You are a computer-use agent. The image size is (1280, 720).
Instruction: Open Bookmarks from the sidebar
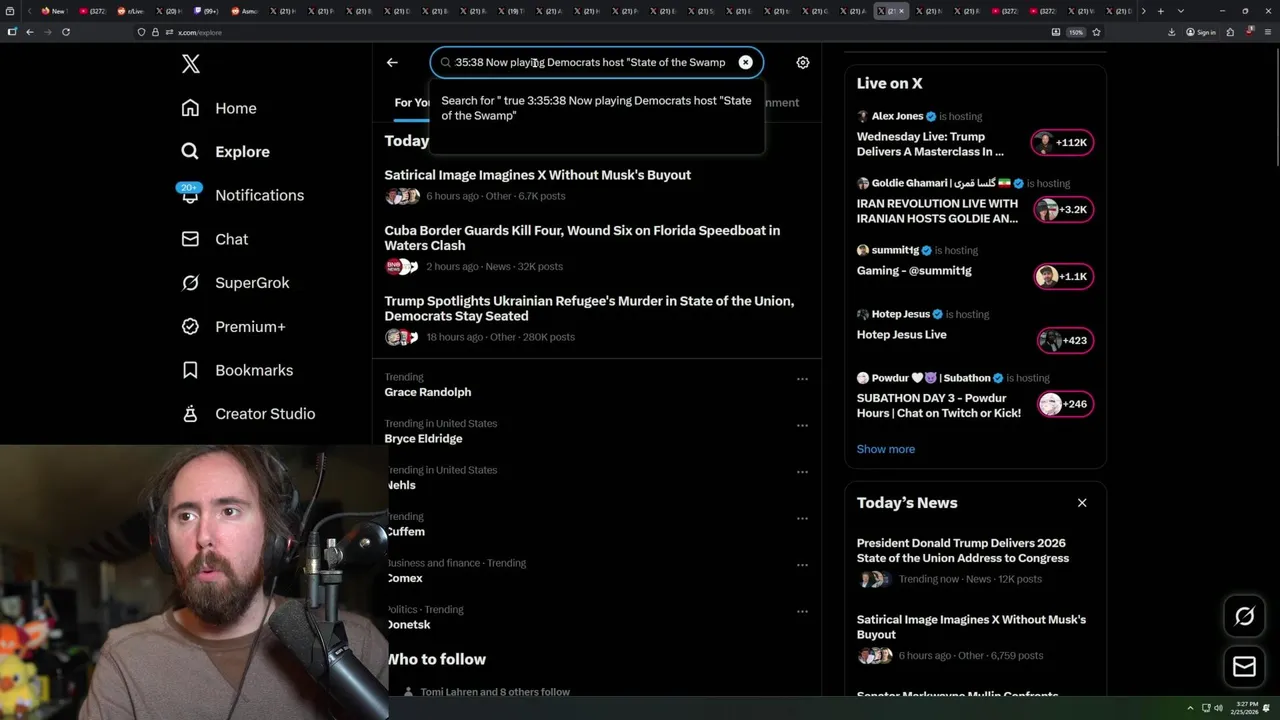pyautogui.click(x=237, y=370)
